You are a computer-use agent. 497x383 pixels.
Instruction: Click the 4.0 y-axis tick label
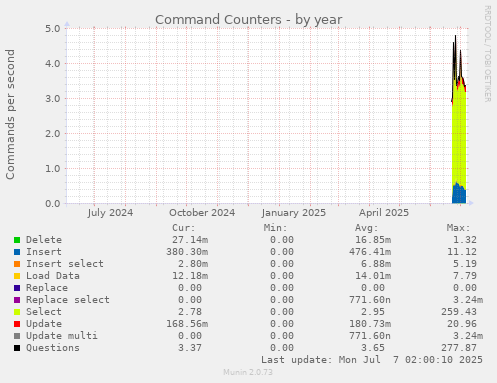coord(53,63)
